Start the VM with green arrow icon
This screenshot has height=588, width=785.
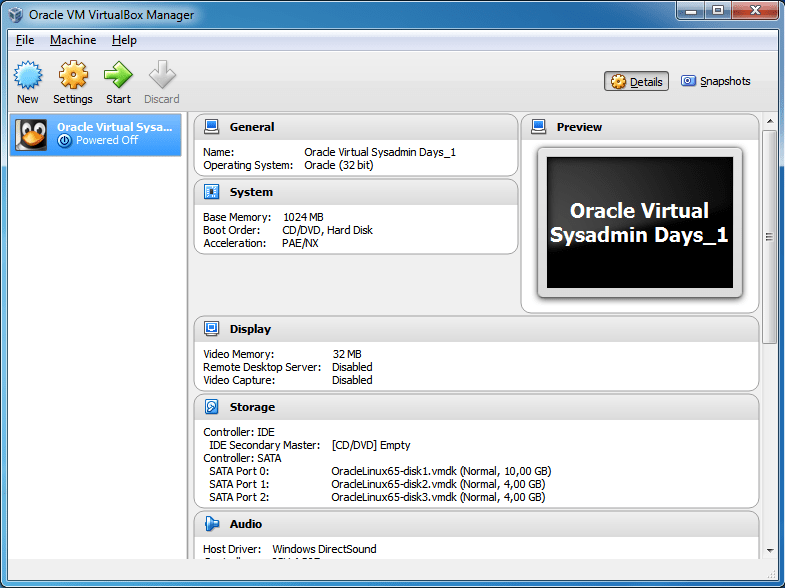coord(118,75)
